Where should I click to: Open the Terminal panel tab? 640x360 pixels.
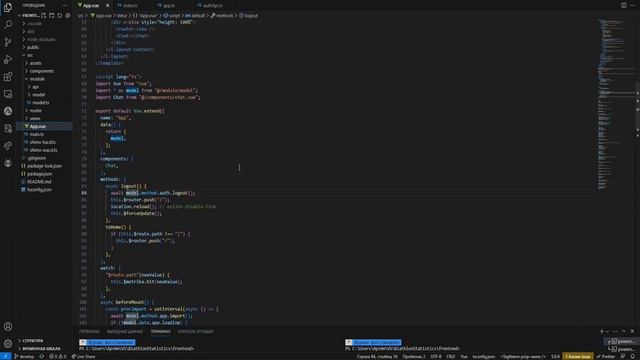point(160,331)
